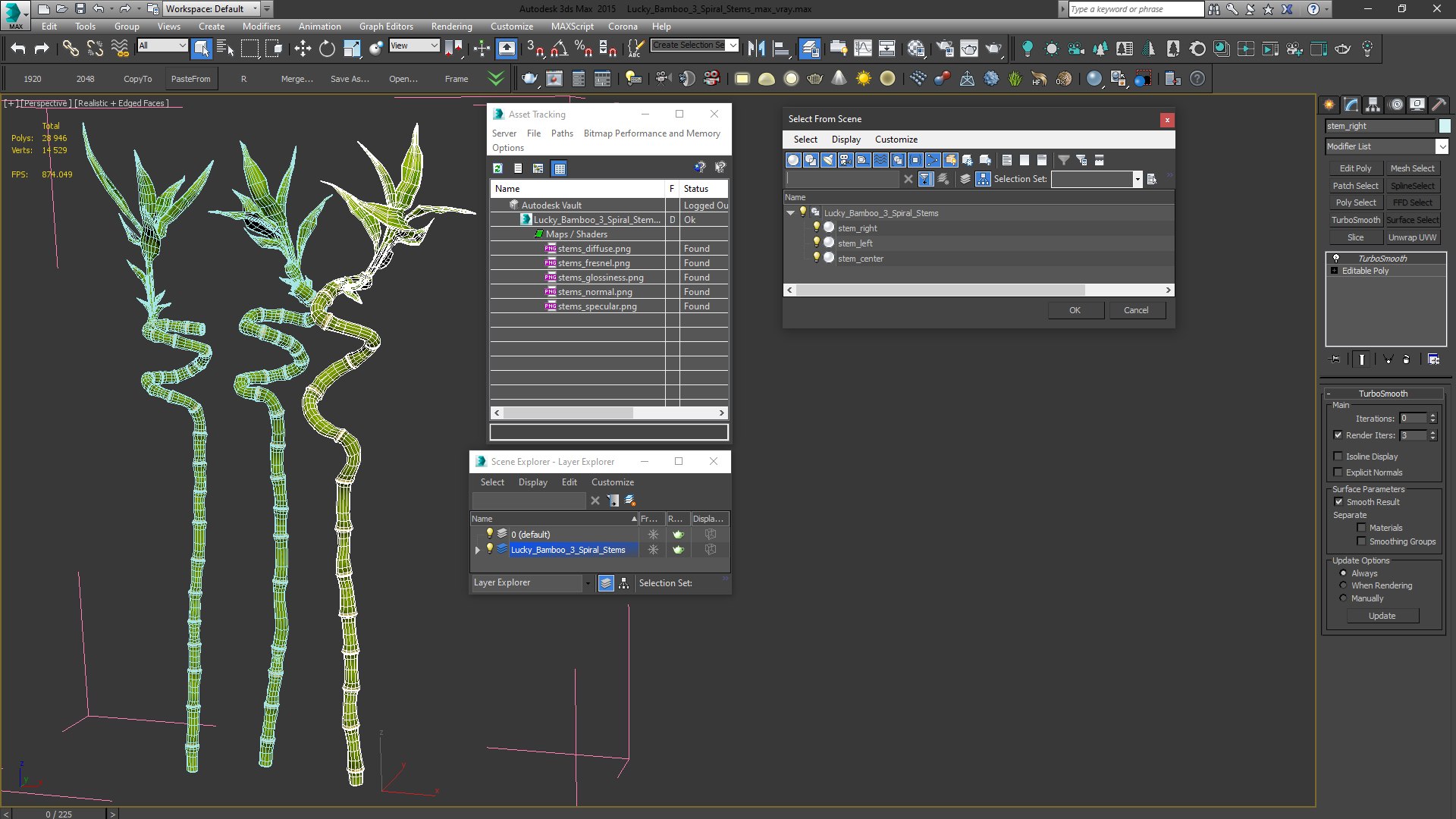Toggle Isoline Display checkbox
Viewport: 1456px width, 819px height.
1338,457
